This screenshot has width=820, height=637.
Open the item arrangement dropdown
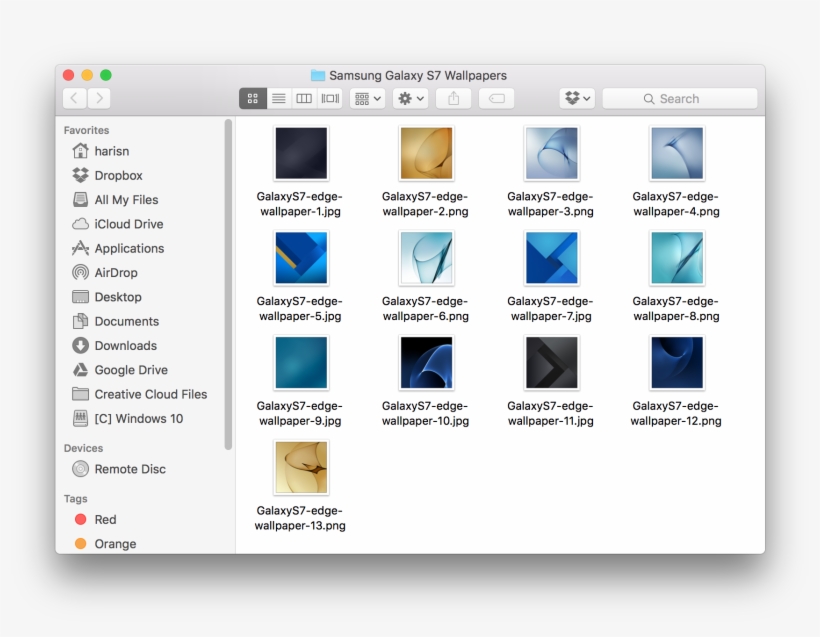(367, 98)
